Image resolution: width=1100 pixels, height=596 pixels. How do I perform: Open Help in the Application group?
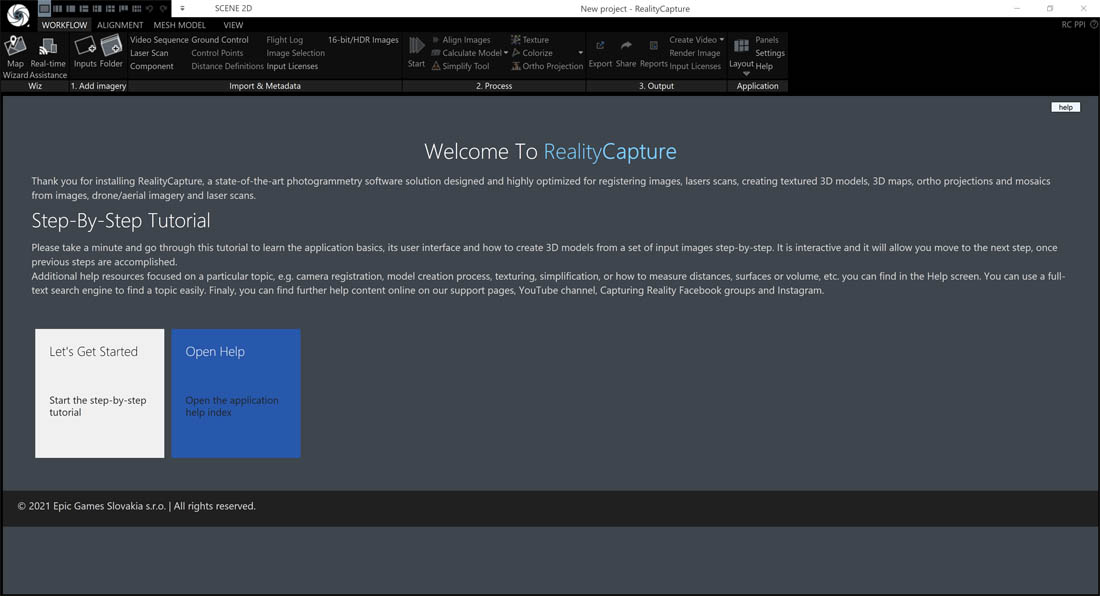pyautogui.click(x=764, y=66)
